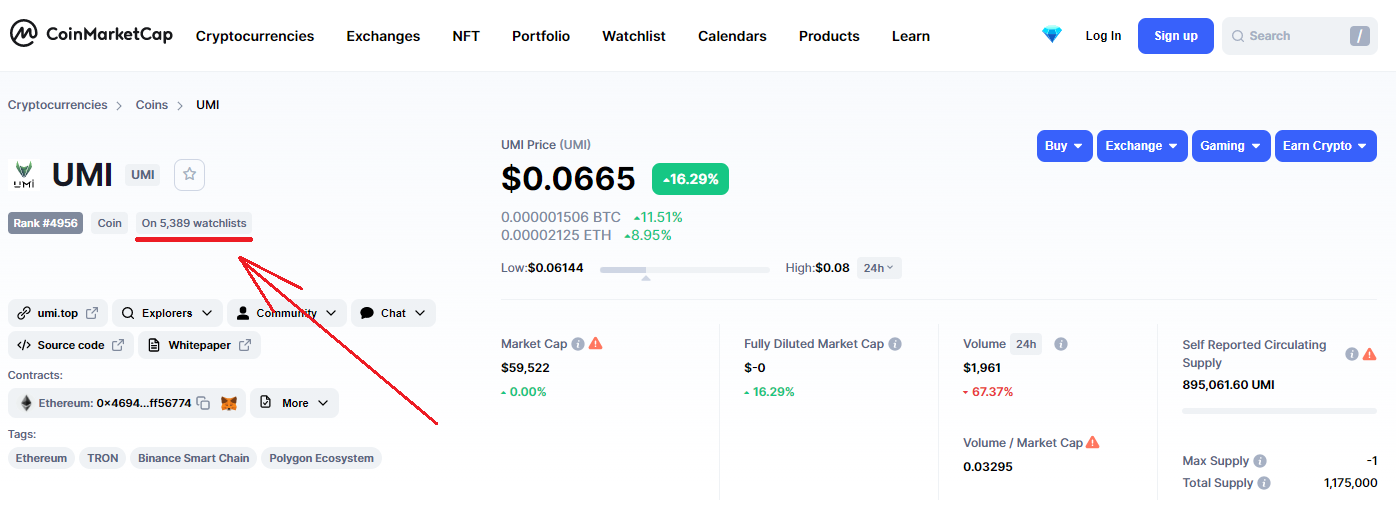
Task: Click the Coin type badge
Action: click(110, 223)
